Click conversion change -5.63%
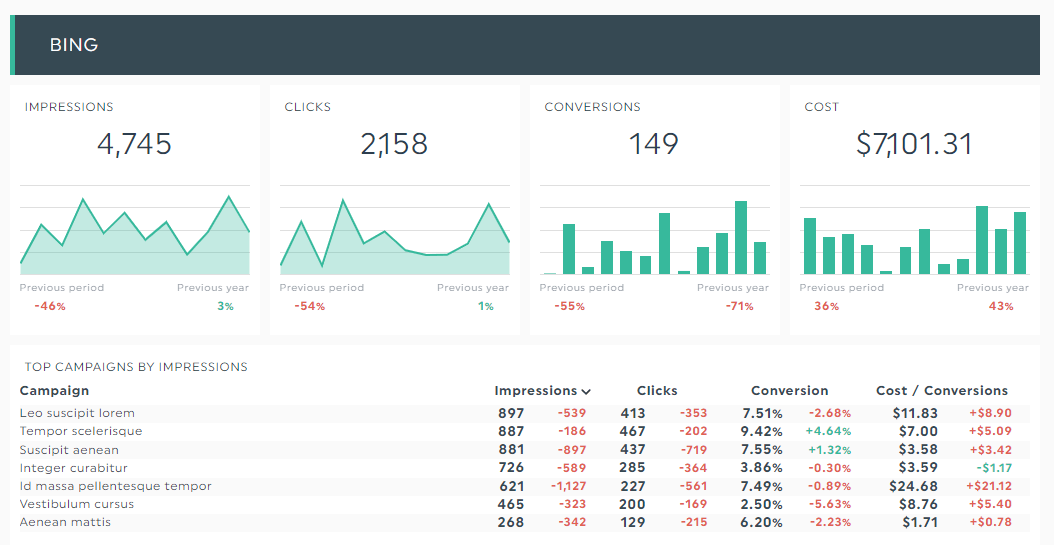Viewport: 1054px width, 545px height. [829, 504]
